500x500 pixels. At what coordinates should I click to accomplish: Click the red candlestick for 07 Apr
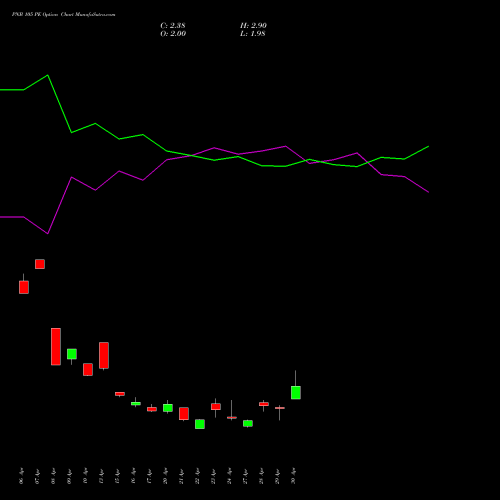(x=40, y=264)
